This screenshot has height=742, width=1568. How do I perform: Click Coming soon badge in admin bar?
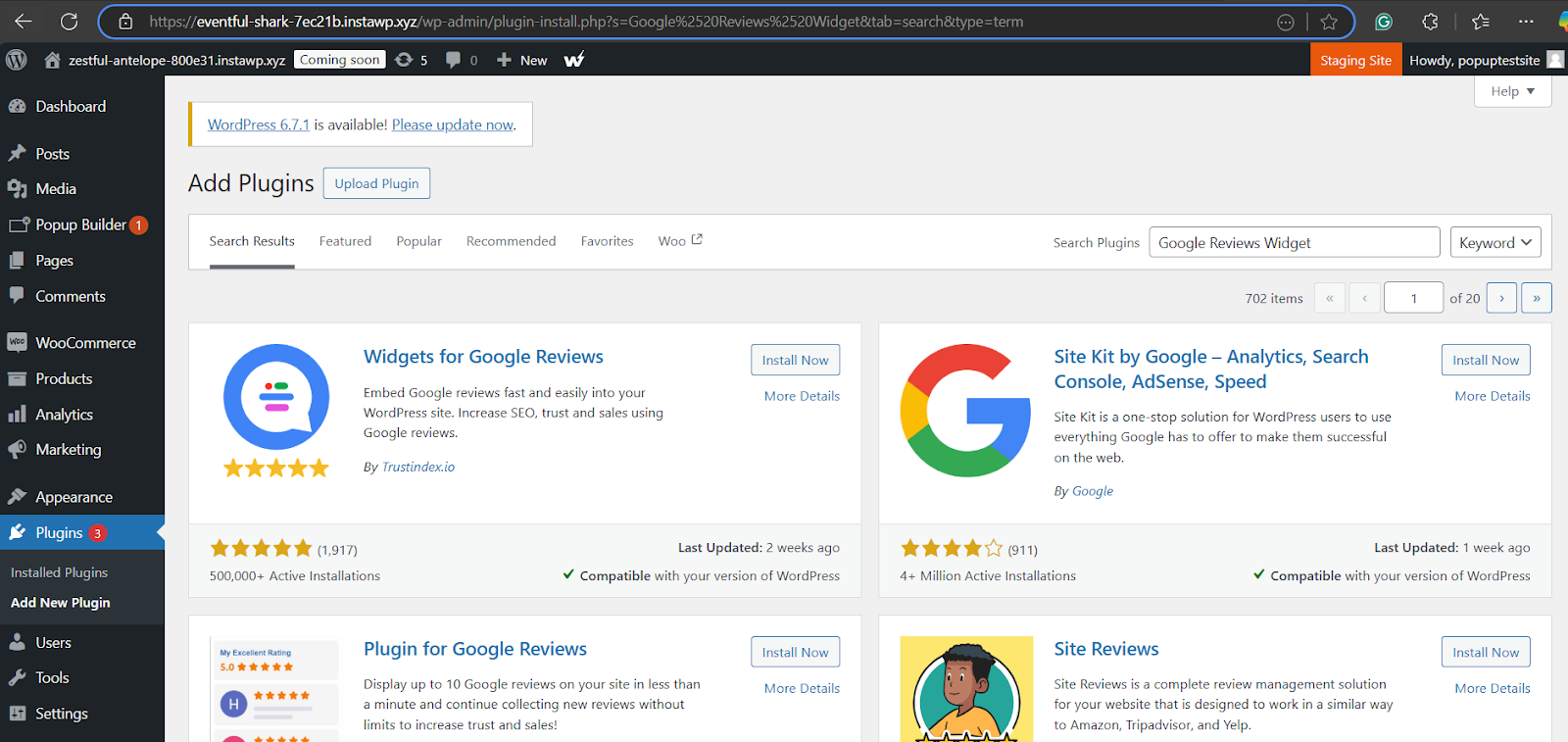pyautogui.click(x=340, y=60)
